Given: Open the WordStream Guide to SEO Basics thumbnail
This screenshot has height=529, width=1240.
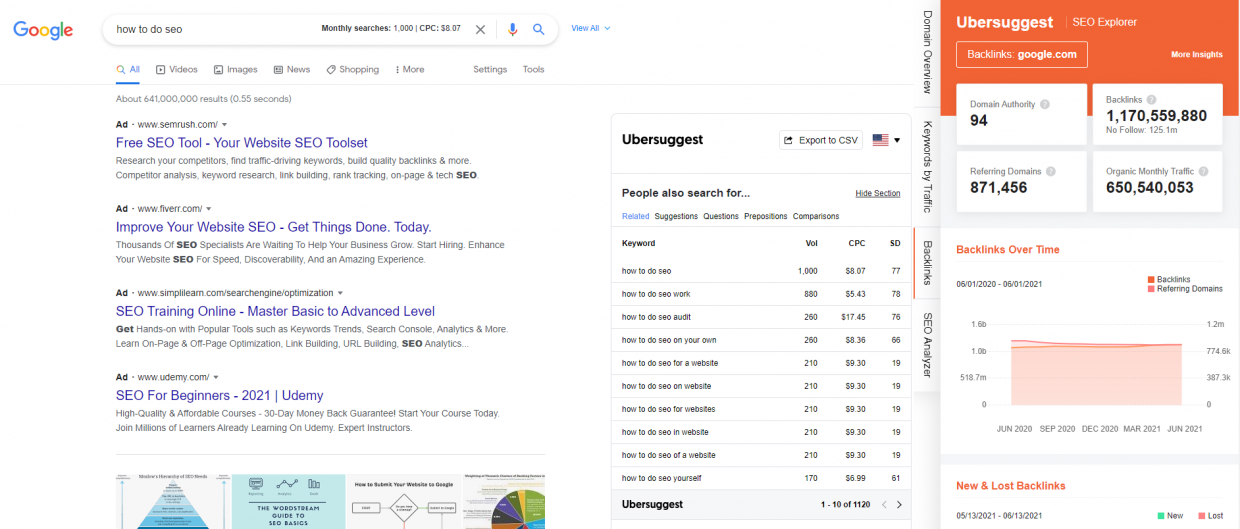Looking at the screenshot, I should tap(288, 501).
